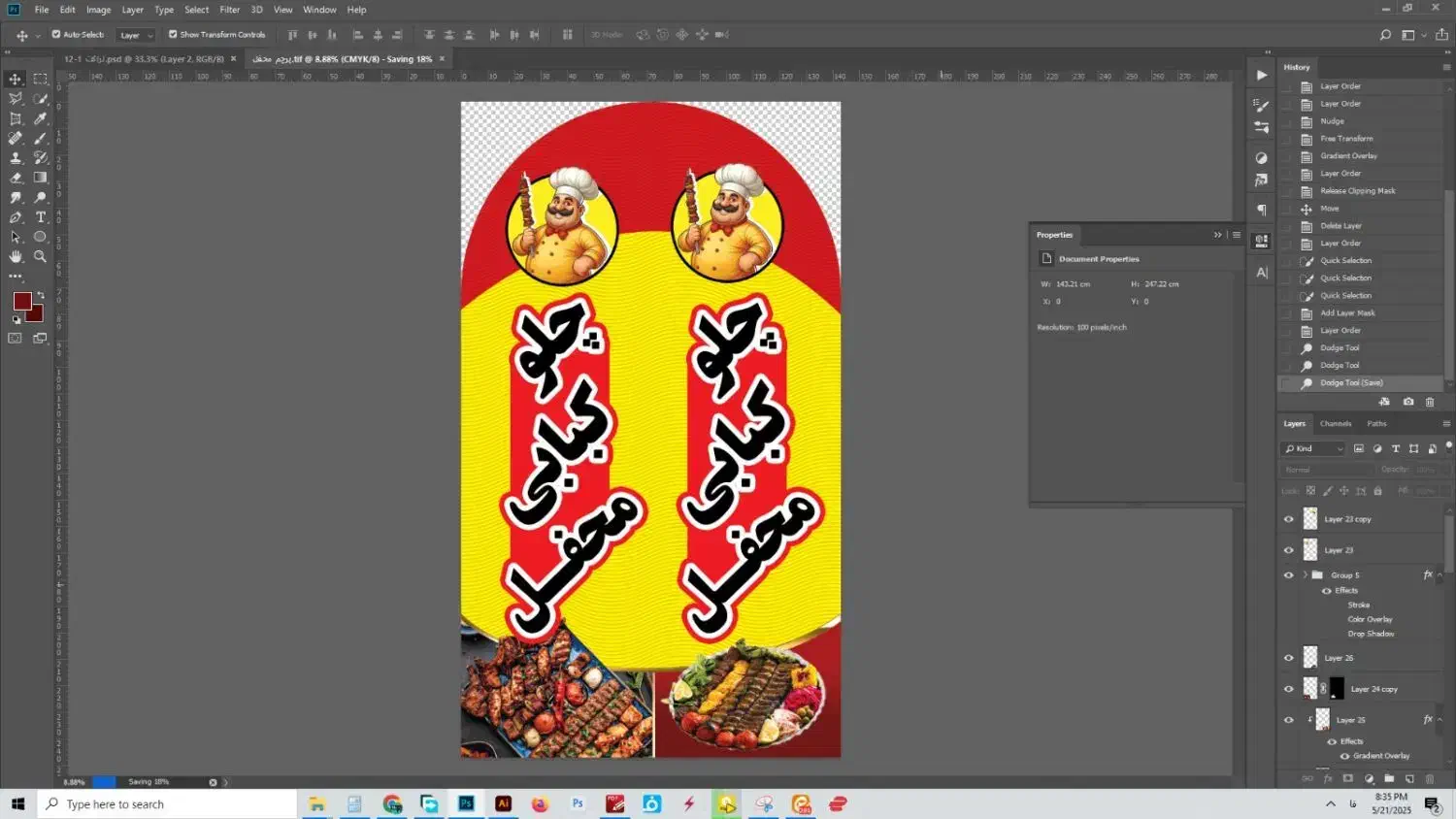Toggle the Auto-Select checkbox
This screenshot has width=1456, height=819.
point(56,35)
